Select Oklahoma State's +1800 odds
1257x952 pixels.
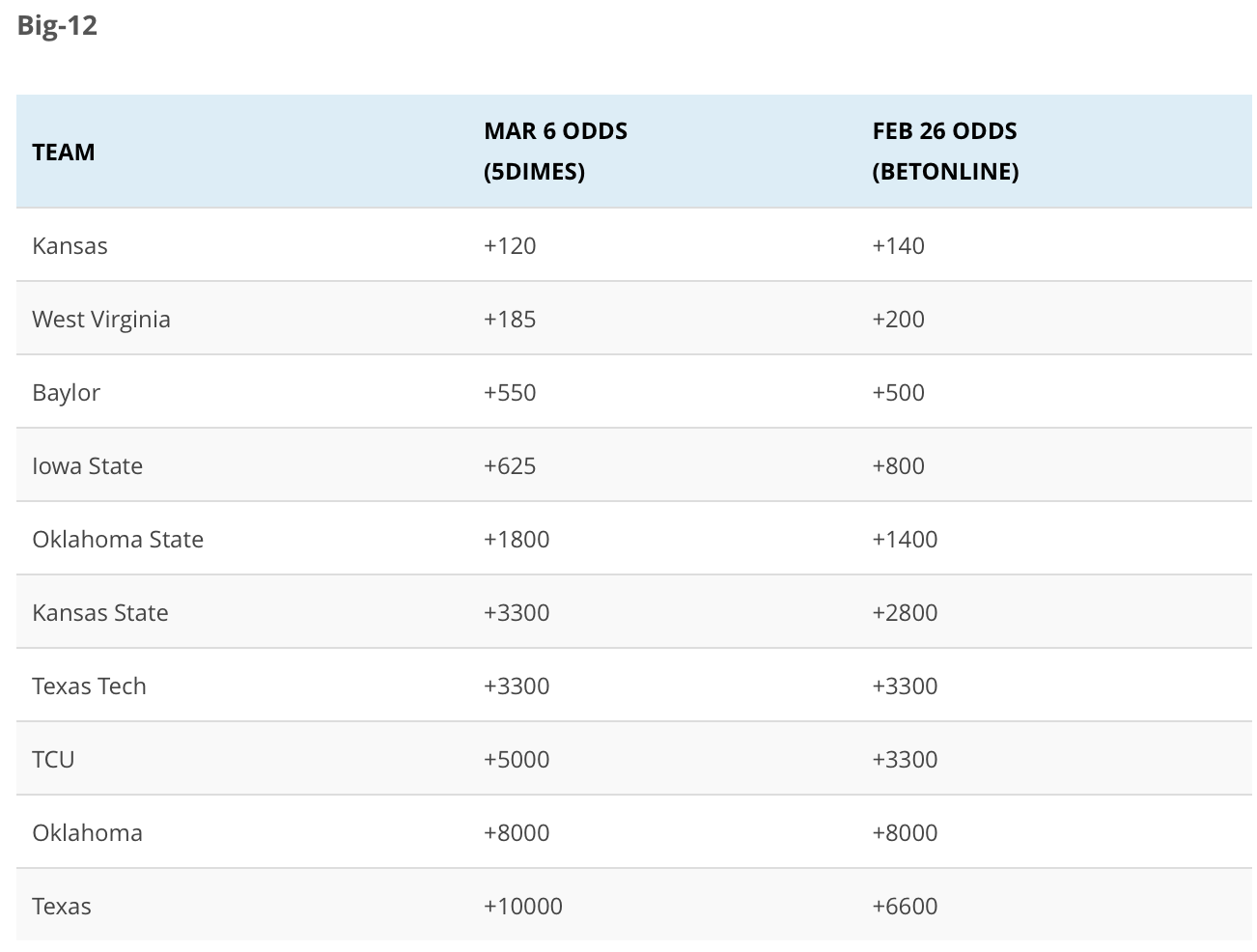[517, 540]
